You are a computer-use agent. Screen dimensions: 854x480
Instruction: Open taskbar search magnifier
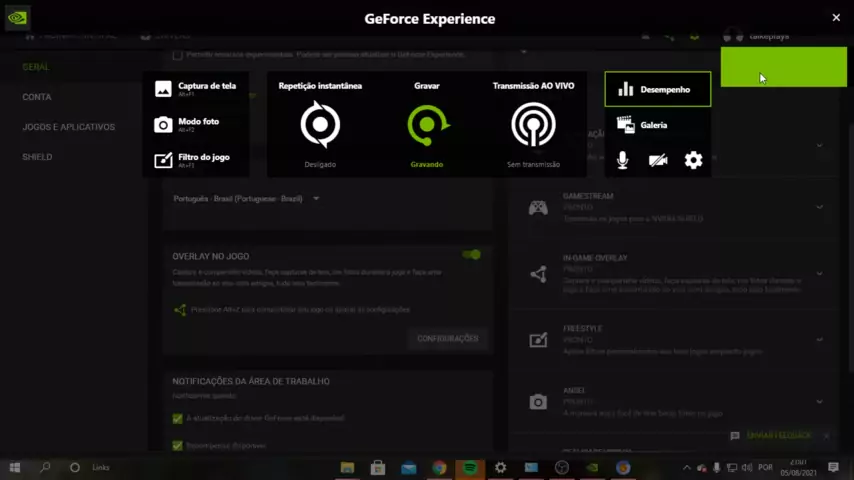coord(45,467)
